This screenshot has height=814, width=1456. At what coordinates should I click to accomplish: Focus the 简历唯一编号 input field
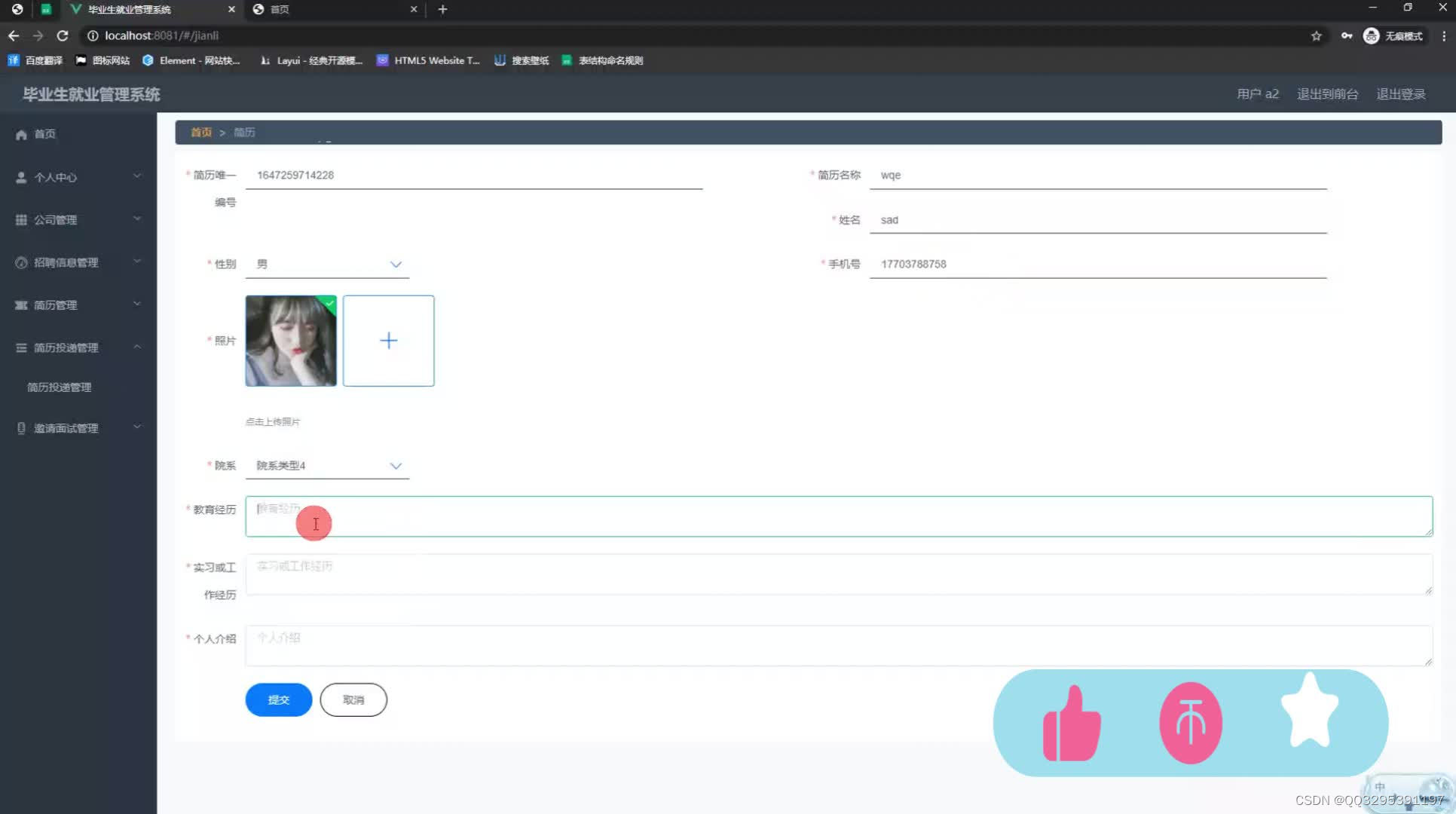point(474,176)
